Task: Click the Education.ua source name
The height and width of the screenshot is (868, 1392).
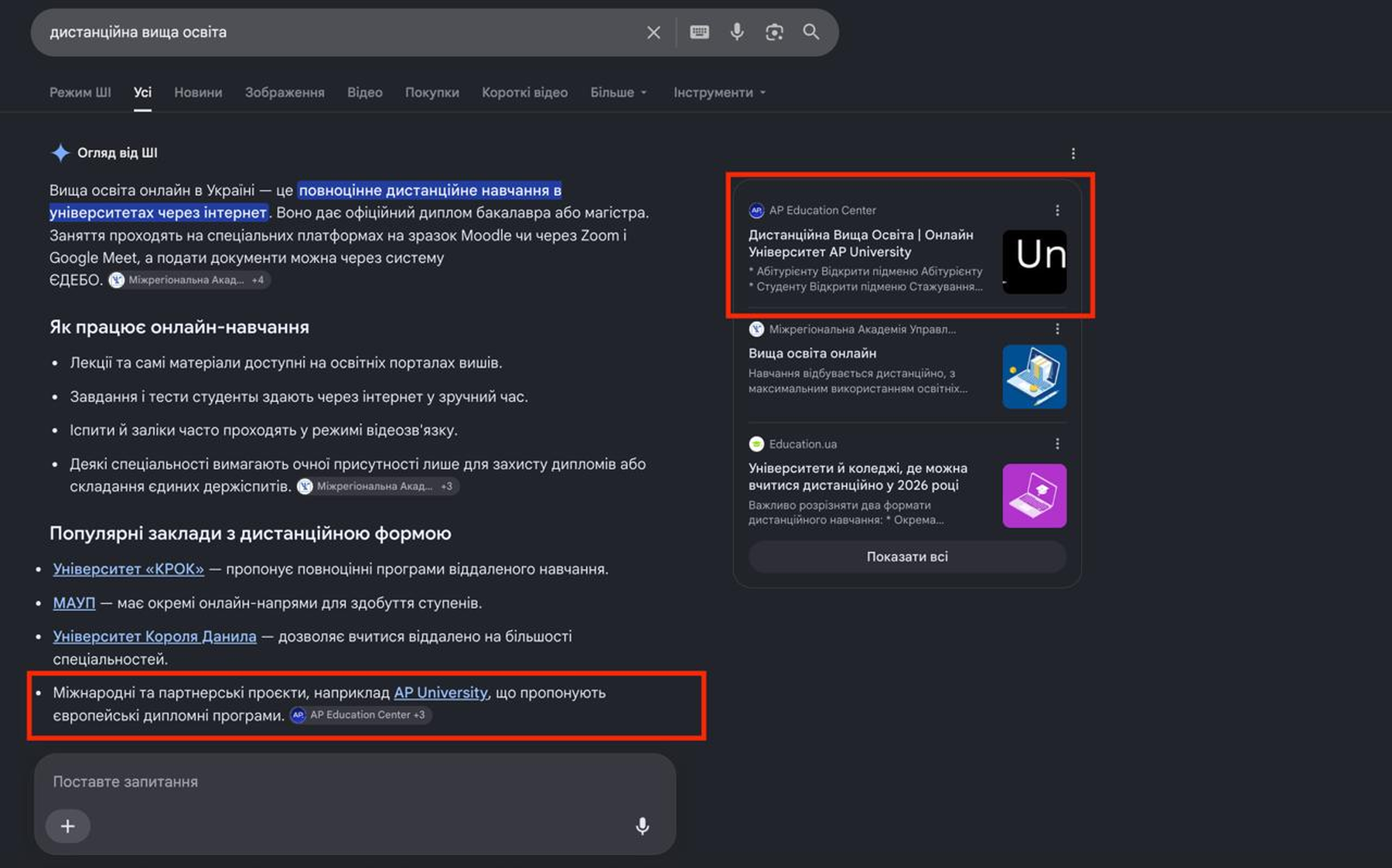Action: tap(803, 444)
